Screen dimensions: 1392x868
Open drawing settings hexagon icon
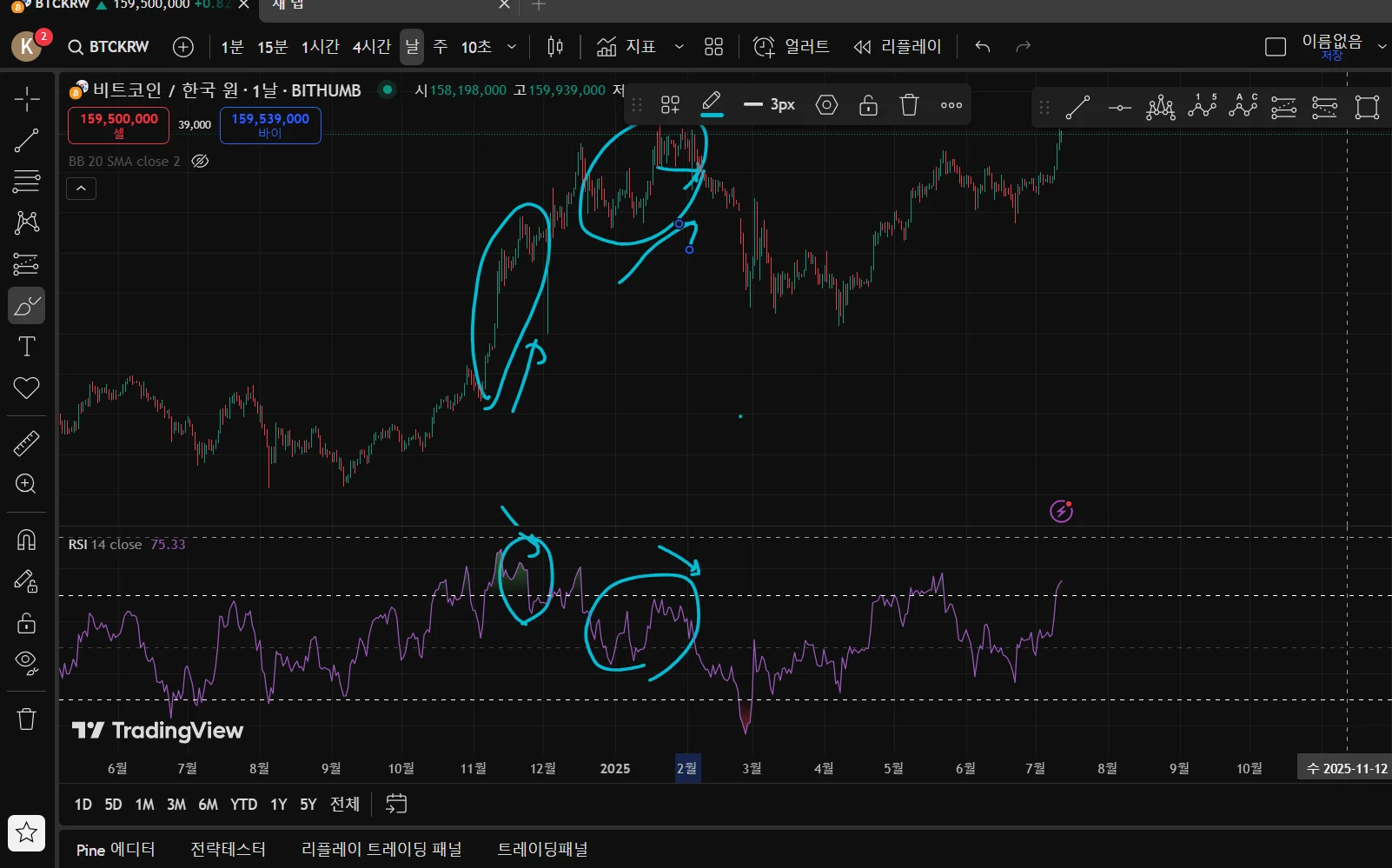point(826,105)
